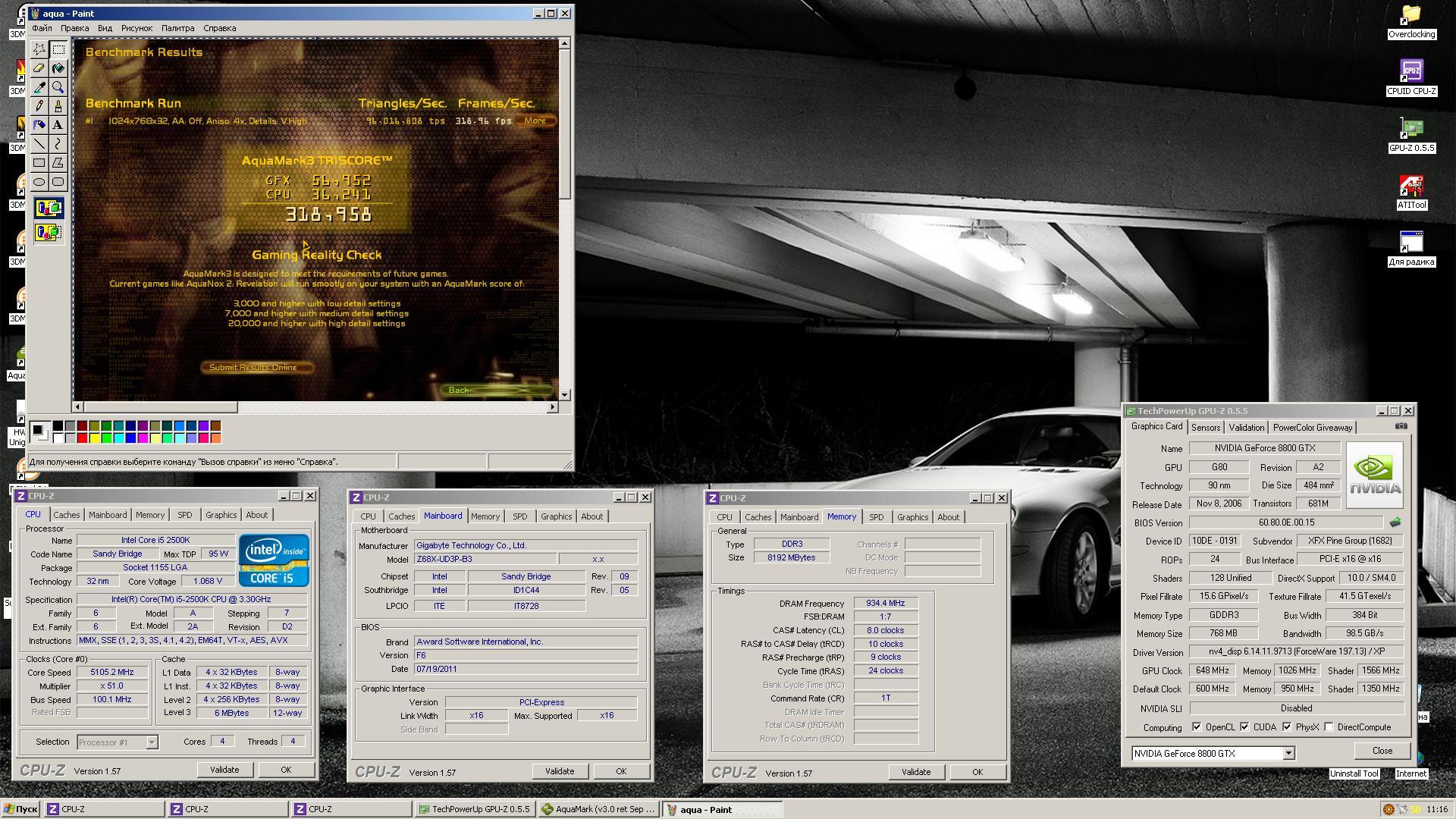Choose the Rounded Rectangle tool in Paint
This screenshot has width=1456, height=819.
(x=58, y=182)
